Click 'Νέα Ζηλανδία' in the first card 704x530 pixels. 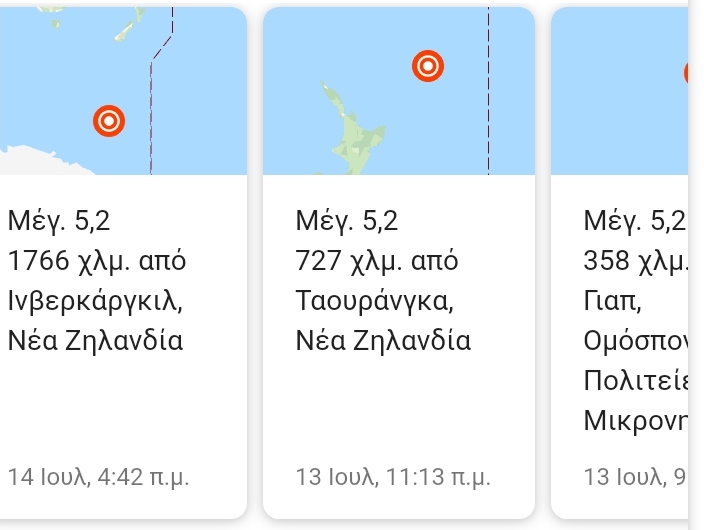[x=95, y=340]
